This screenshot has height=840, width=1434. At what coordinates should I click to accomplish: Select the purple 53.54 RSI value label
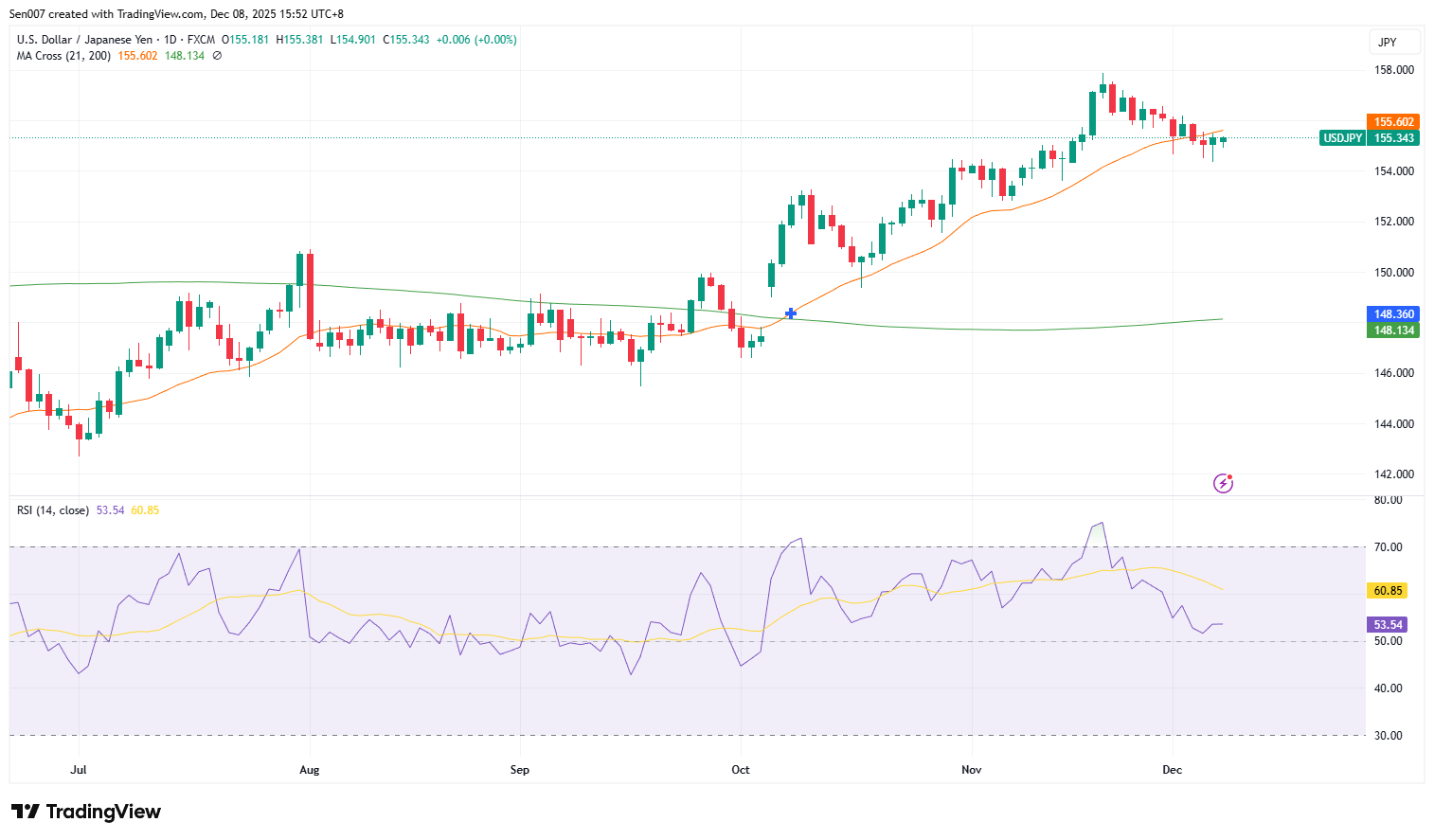tap(1386, 624)
